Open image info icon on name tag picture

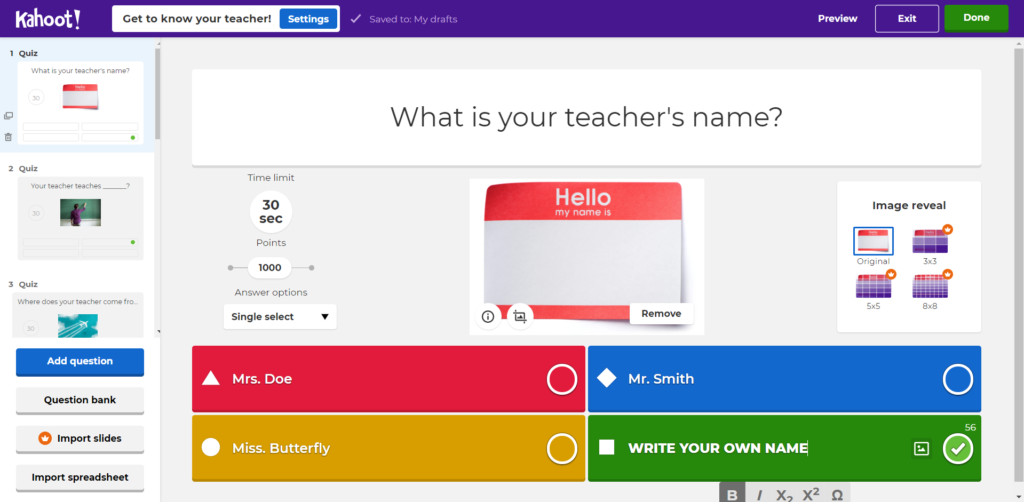[488, 316]
